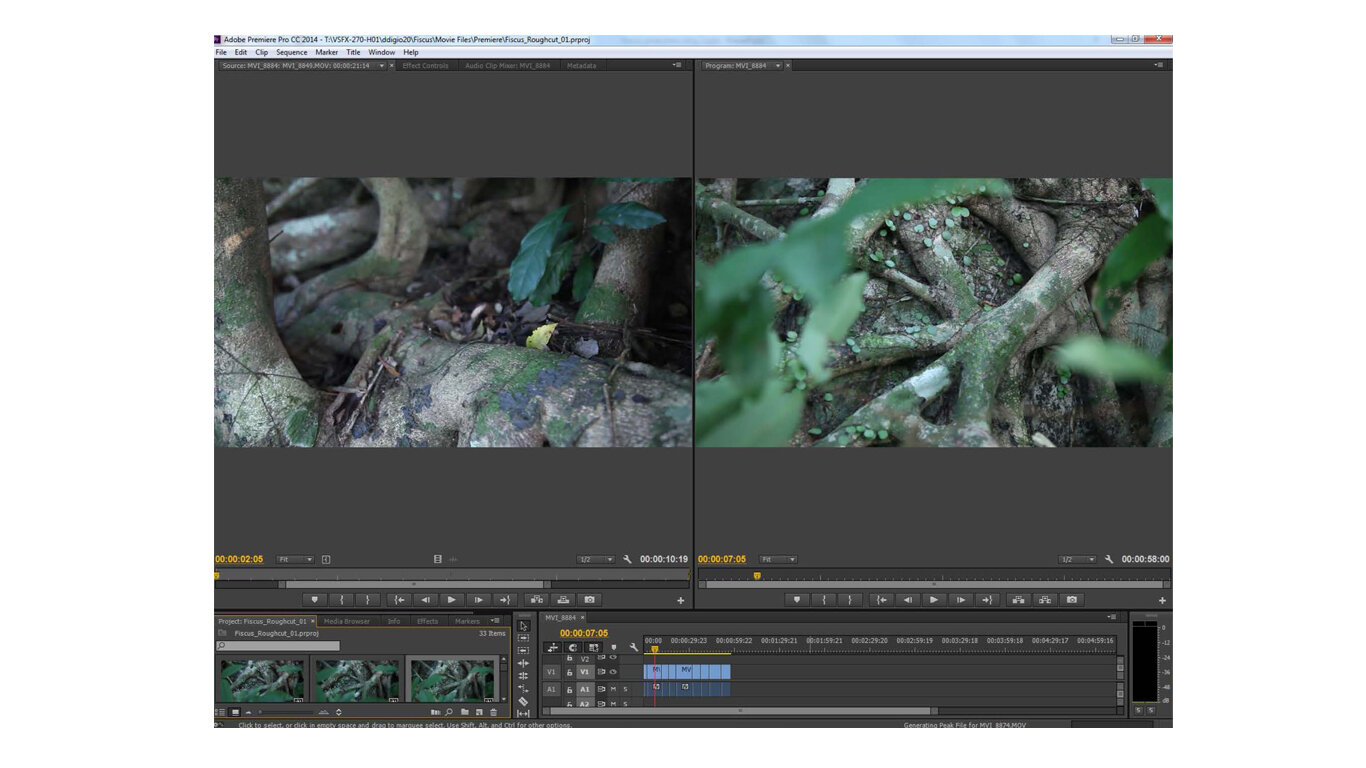Toggle track lock for V1
This screenshot has height=768, width=1366.
570,673
